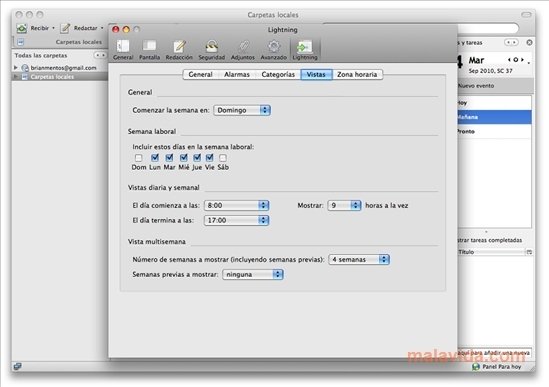Viewport: 549px width, 387px height.
Task: Open the Mostrar horas a la vez dropdown
Action: tap(344, 206)
